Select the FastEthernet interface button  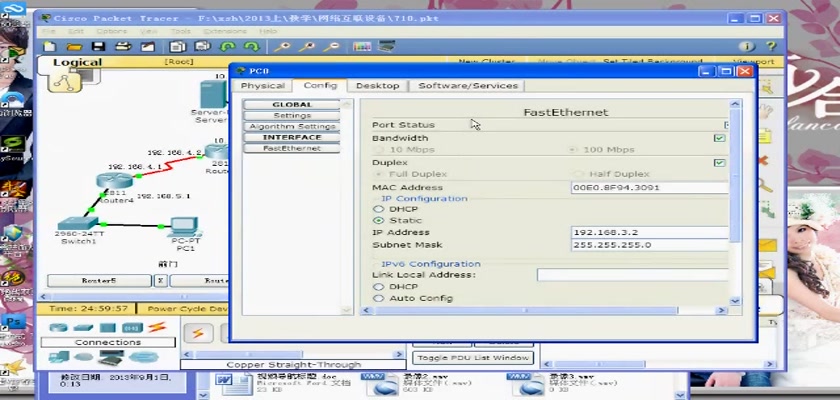click(x=292, y=148)
